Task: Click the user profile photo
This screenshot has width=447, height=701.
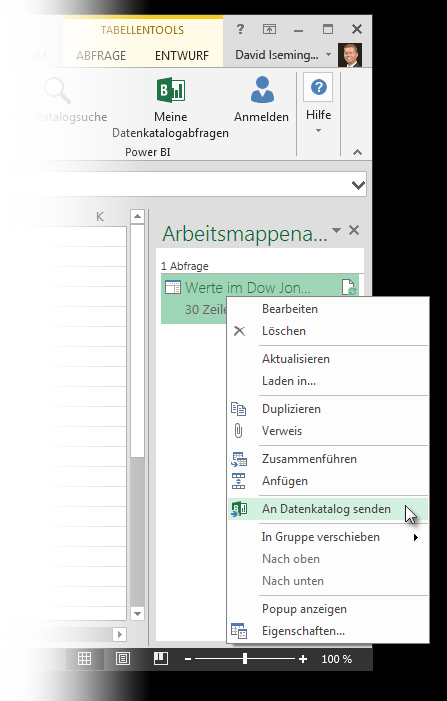Action: pyautogui.click(x=350, y=55)
